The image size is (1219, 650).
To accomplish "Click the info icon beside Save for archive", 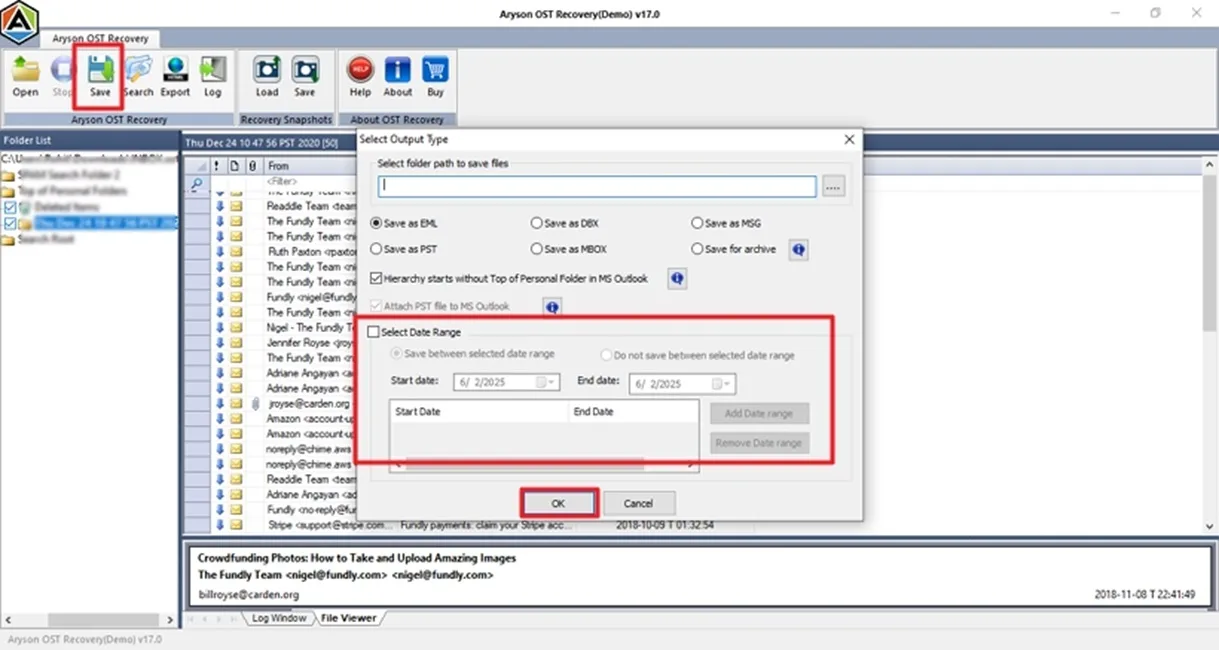I will [x=798, y=249].
